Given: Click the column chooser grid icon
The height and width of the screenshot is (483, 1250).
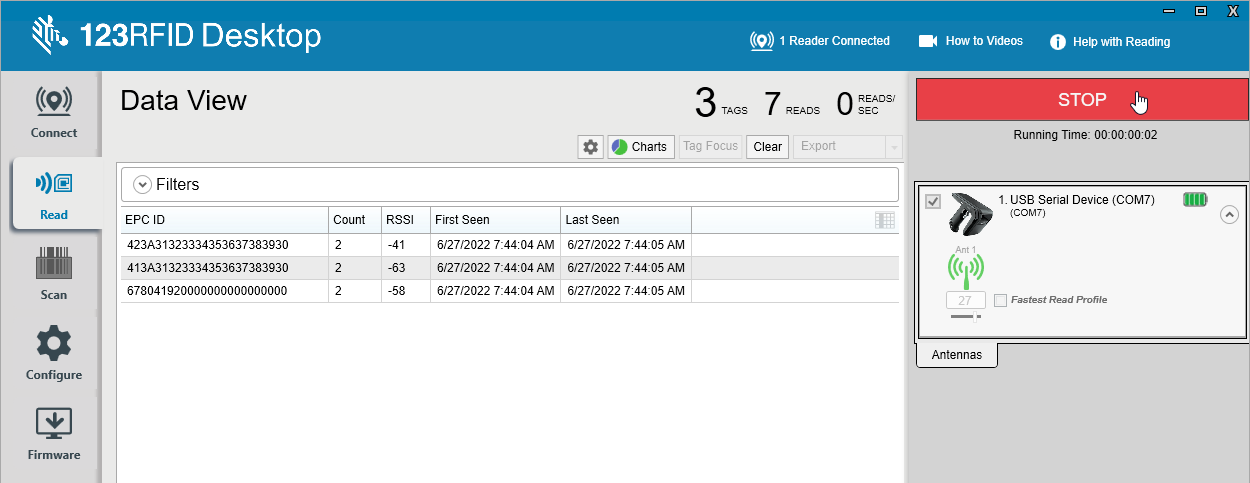Looking at the screenshot, I should click(x=884, y=220).
